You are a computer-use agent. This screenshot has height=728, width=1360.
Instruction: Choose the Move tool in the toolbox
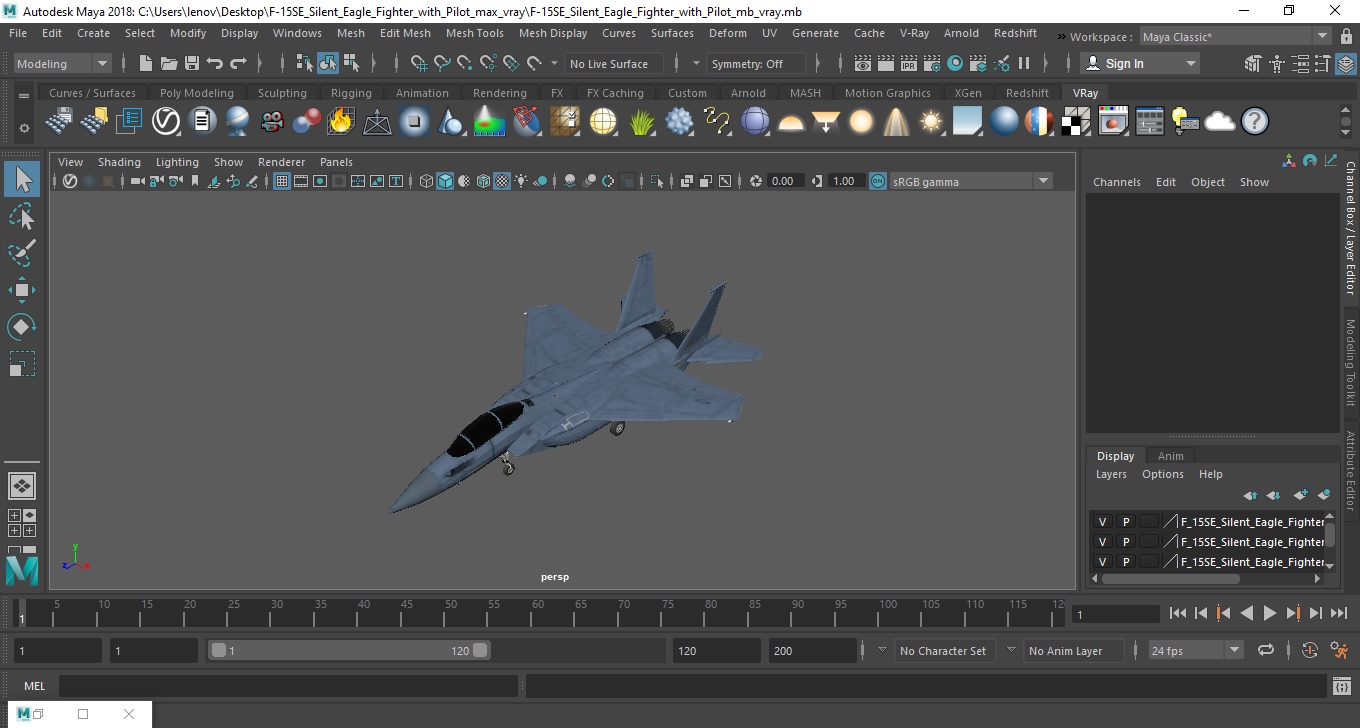[21, 290]
